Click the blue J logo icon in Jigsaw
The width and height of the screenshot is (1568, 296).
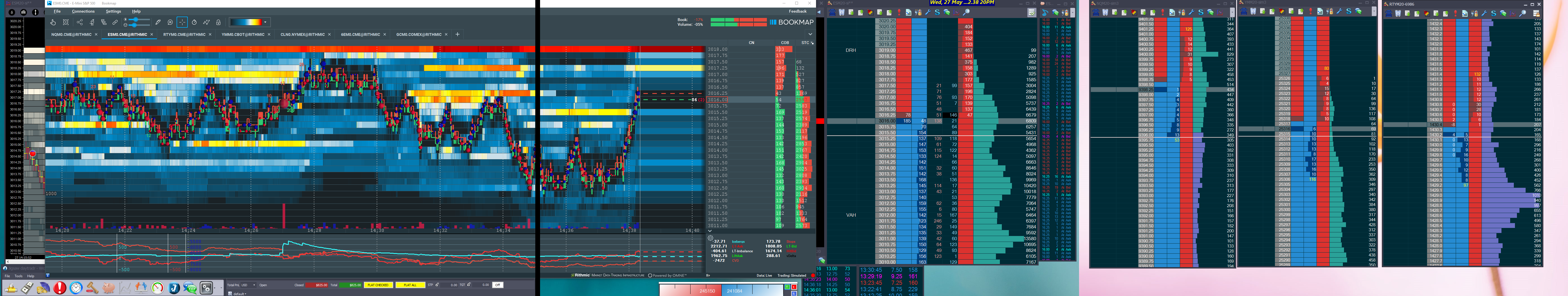(x=174, y=288)
